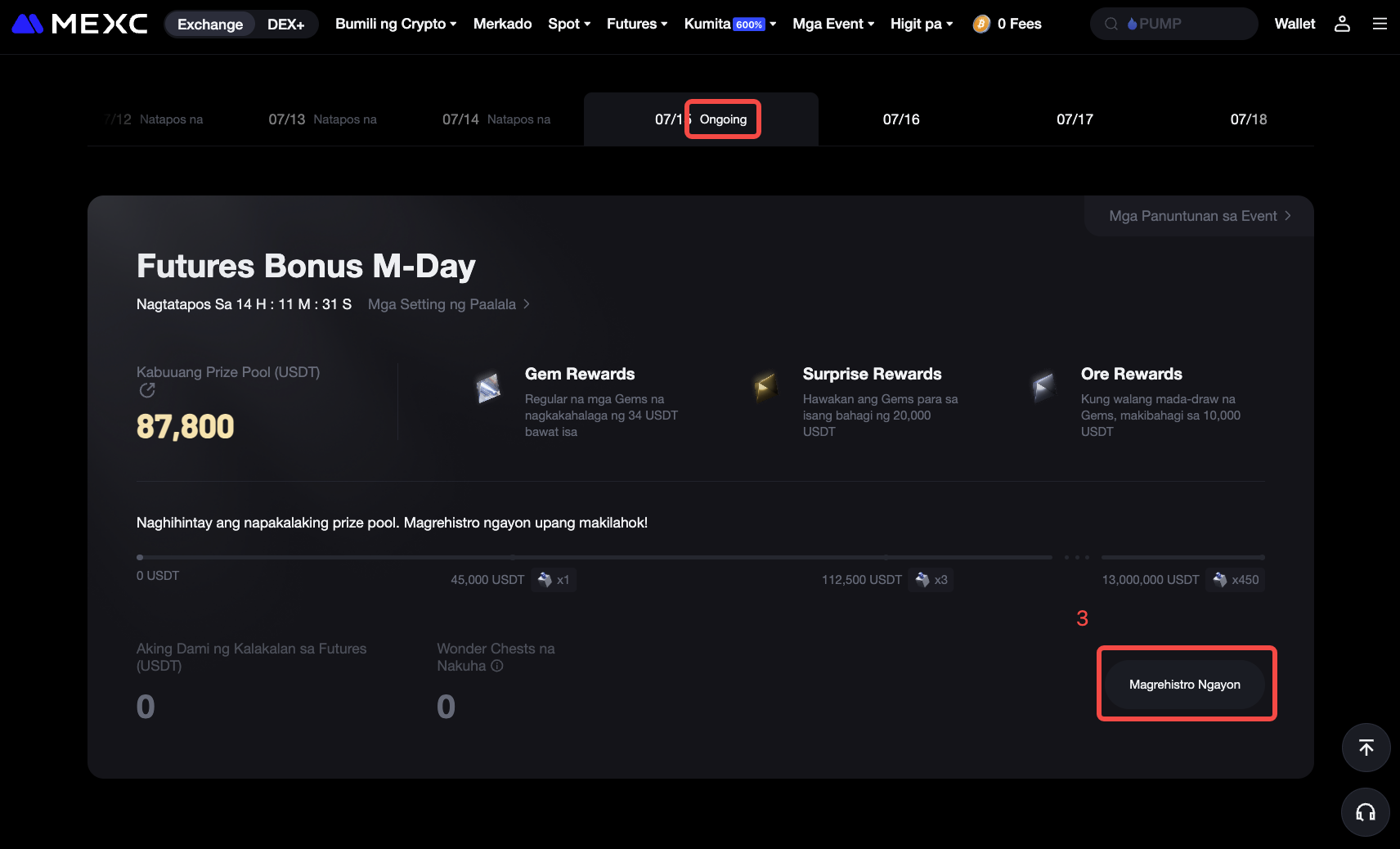Open the MEXC logo homepage
The height and width of the screenshot is (849, 1400).
tap(80, 24)
